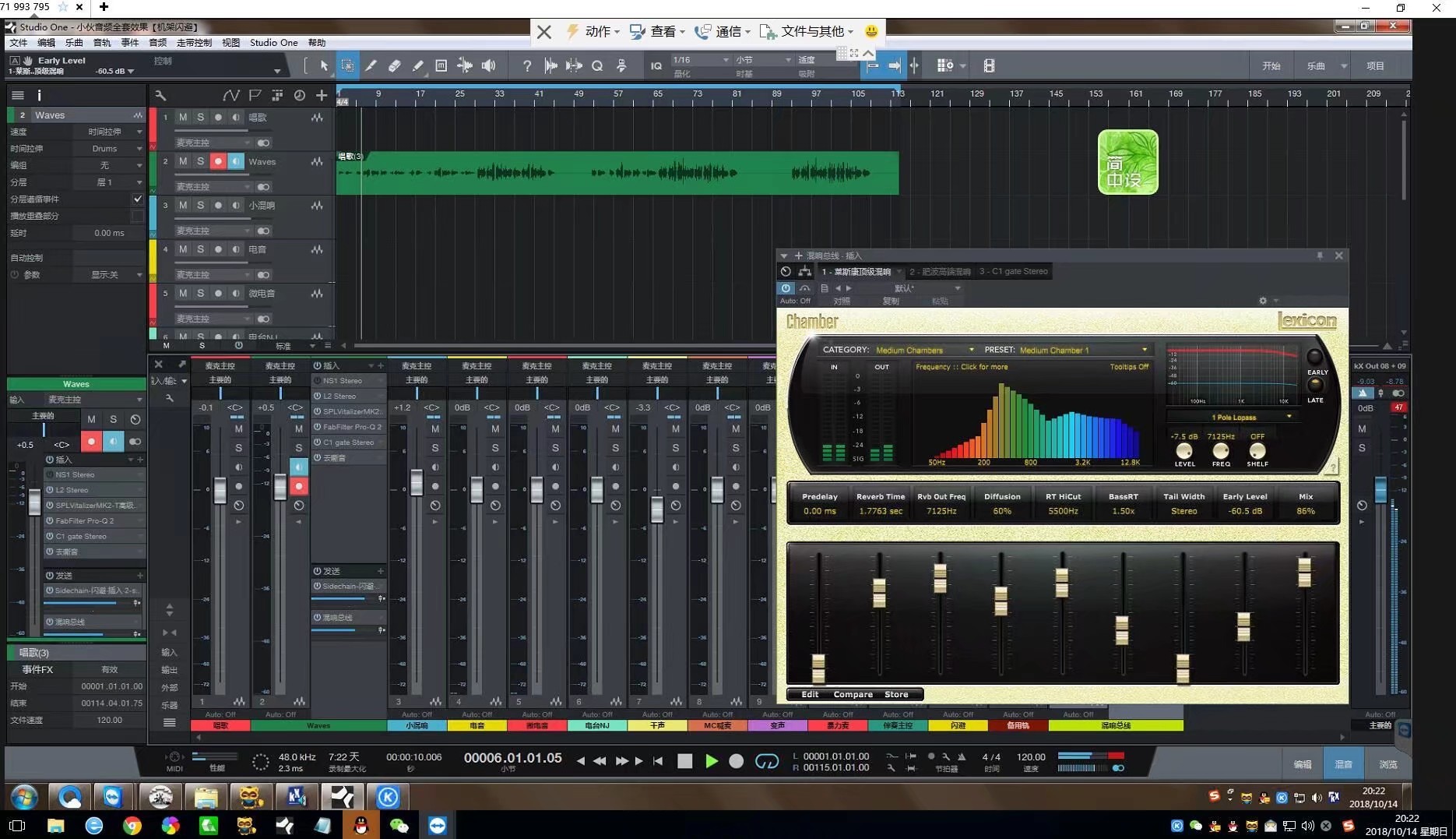The image size is (1456, 839).
Task: Select the Listen (speaker) tool
Action: [x=488, y=66]
